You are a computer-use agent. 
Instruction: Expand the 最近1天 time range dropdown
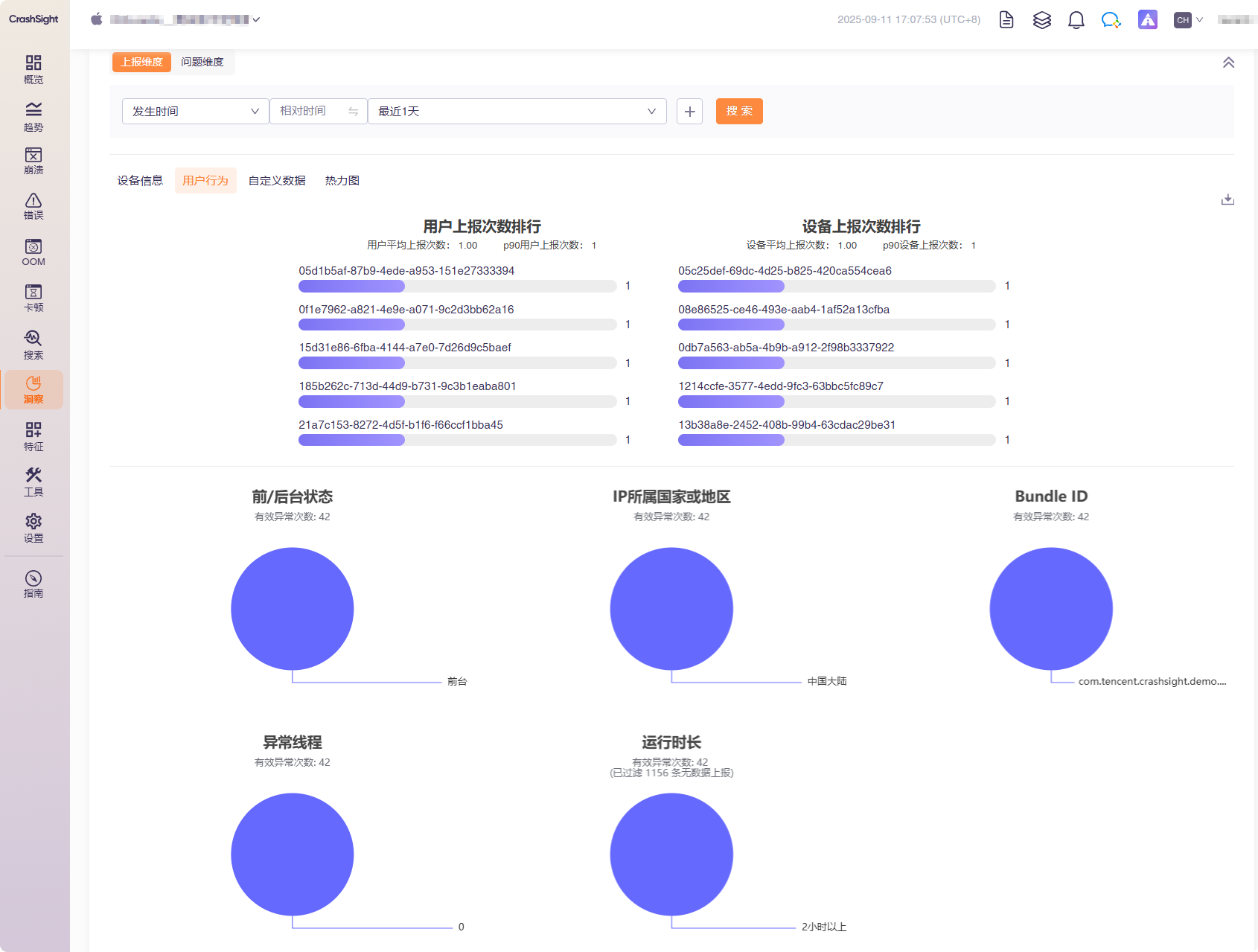point(517,112)
